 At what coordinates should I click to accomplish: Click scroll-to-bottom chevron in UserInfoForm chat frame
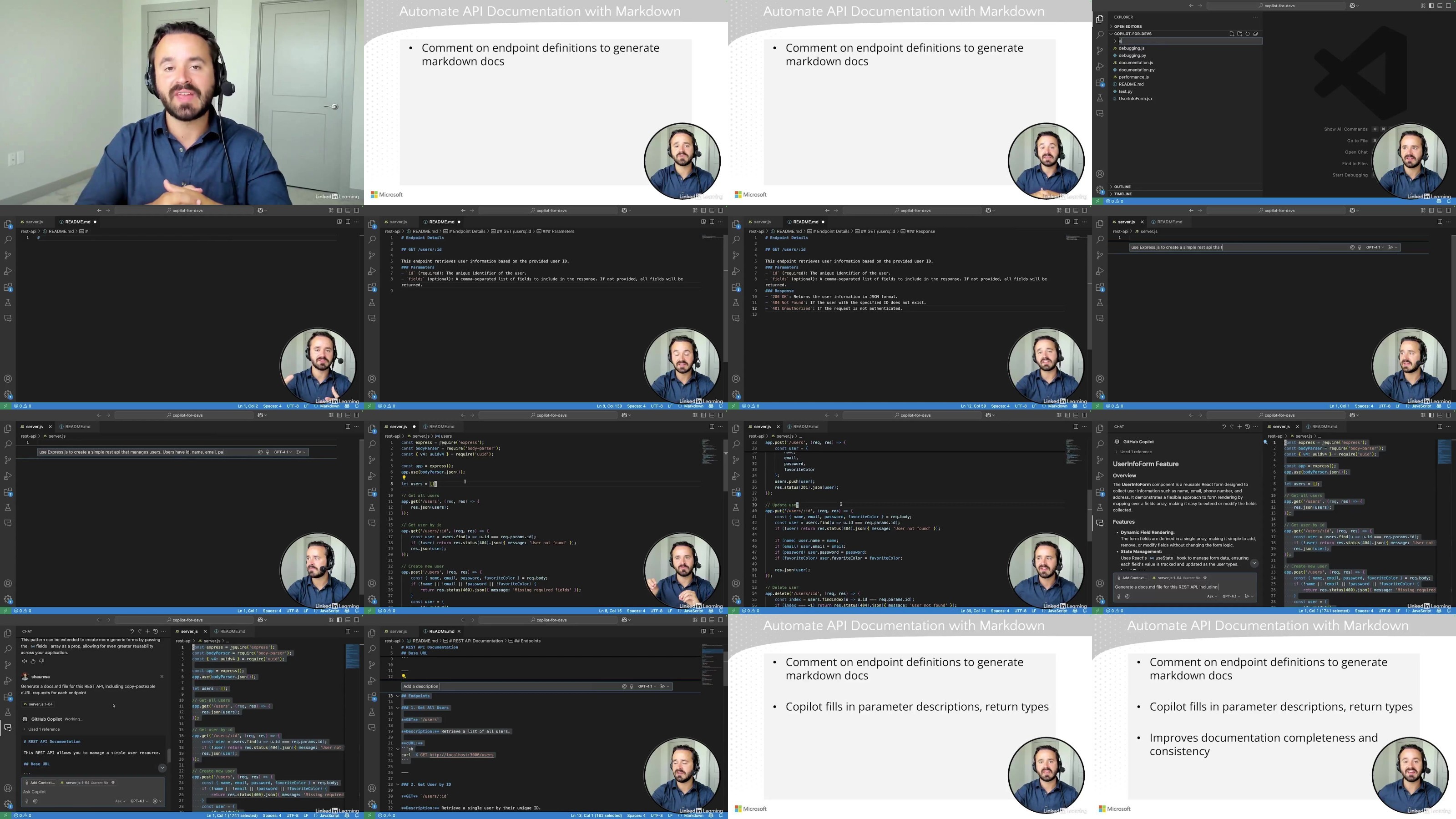point(1254,564)
